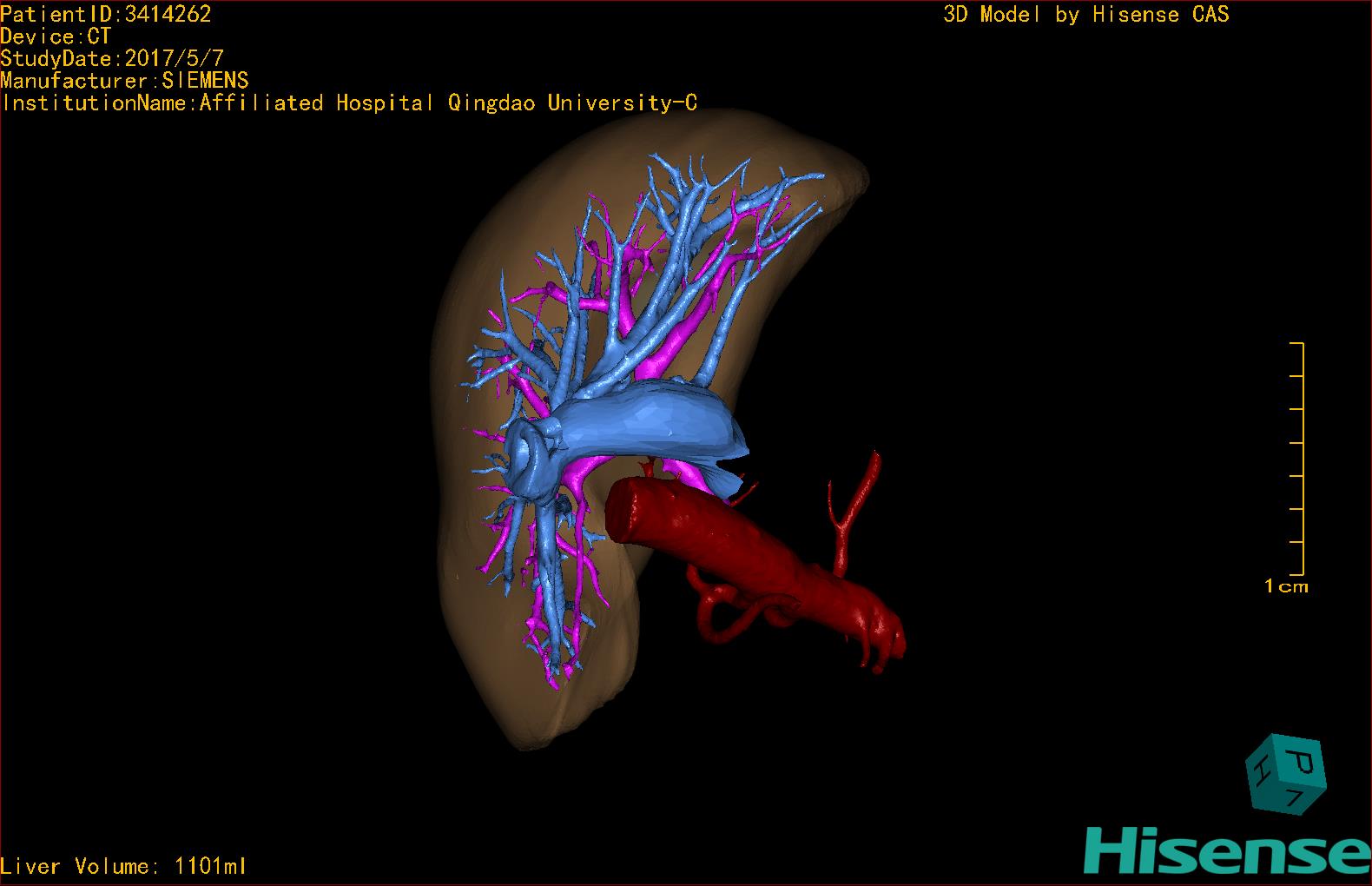Click the InstitutionName Affiliated Hospital Qingdao text
Screen dimensions: 1372x886
pos(349,103)
